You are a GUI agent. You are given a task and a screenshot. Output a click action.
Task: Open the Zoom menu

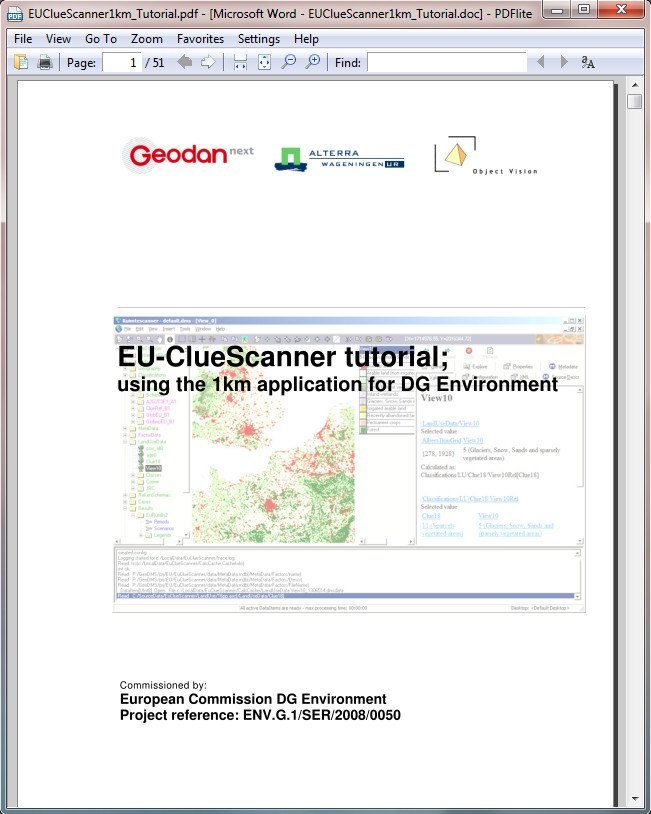click(x=146, y=39)
